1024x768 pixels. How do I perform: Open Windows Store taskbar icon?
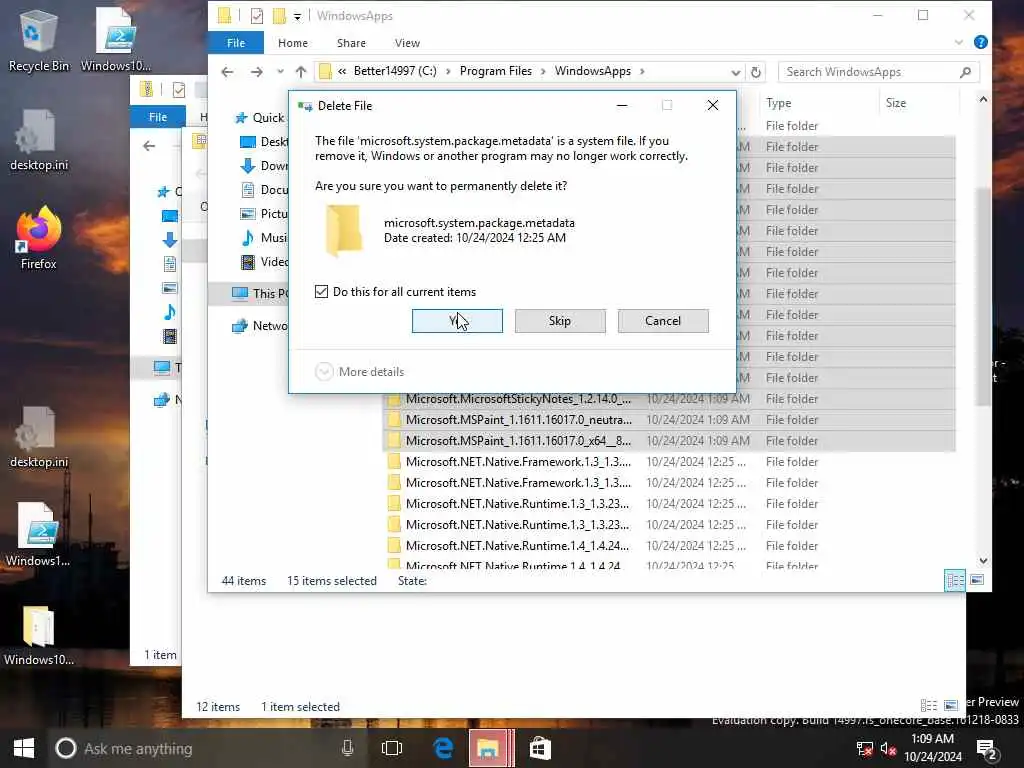pyautogui.click(x=540, y=748)
